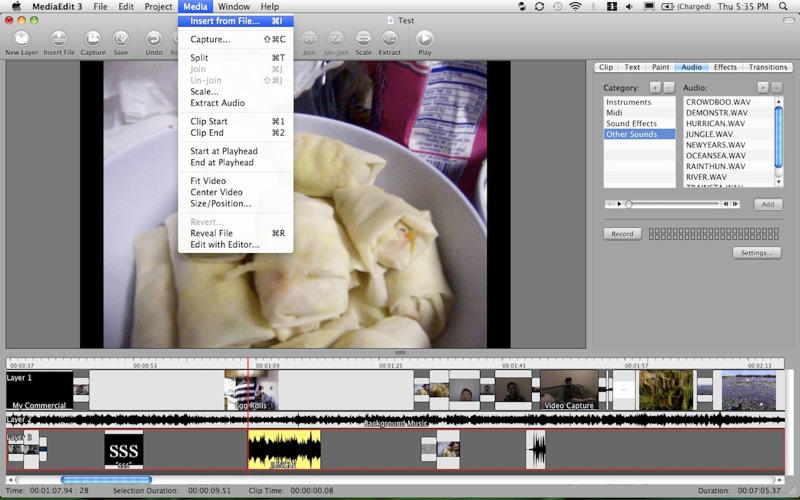The width and height of the screenshot is (800, 500).
Task: Add an audio file with plus button
Action: pyautogui.click(x=763, y=88)
